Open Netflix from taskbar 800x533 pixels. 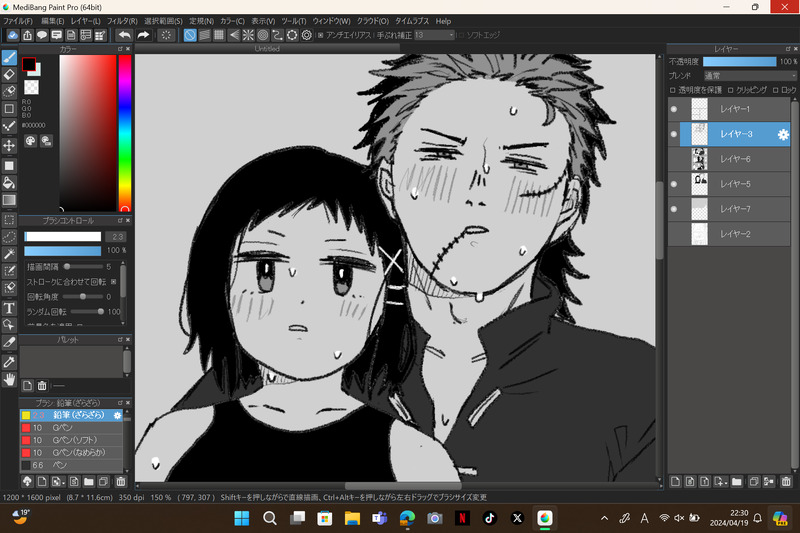tap(462, 518)
